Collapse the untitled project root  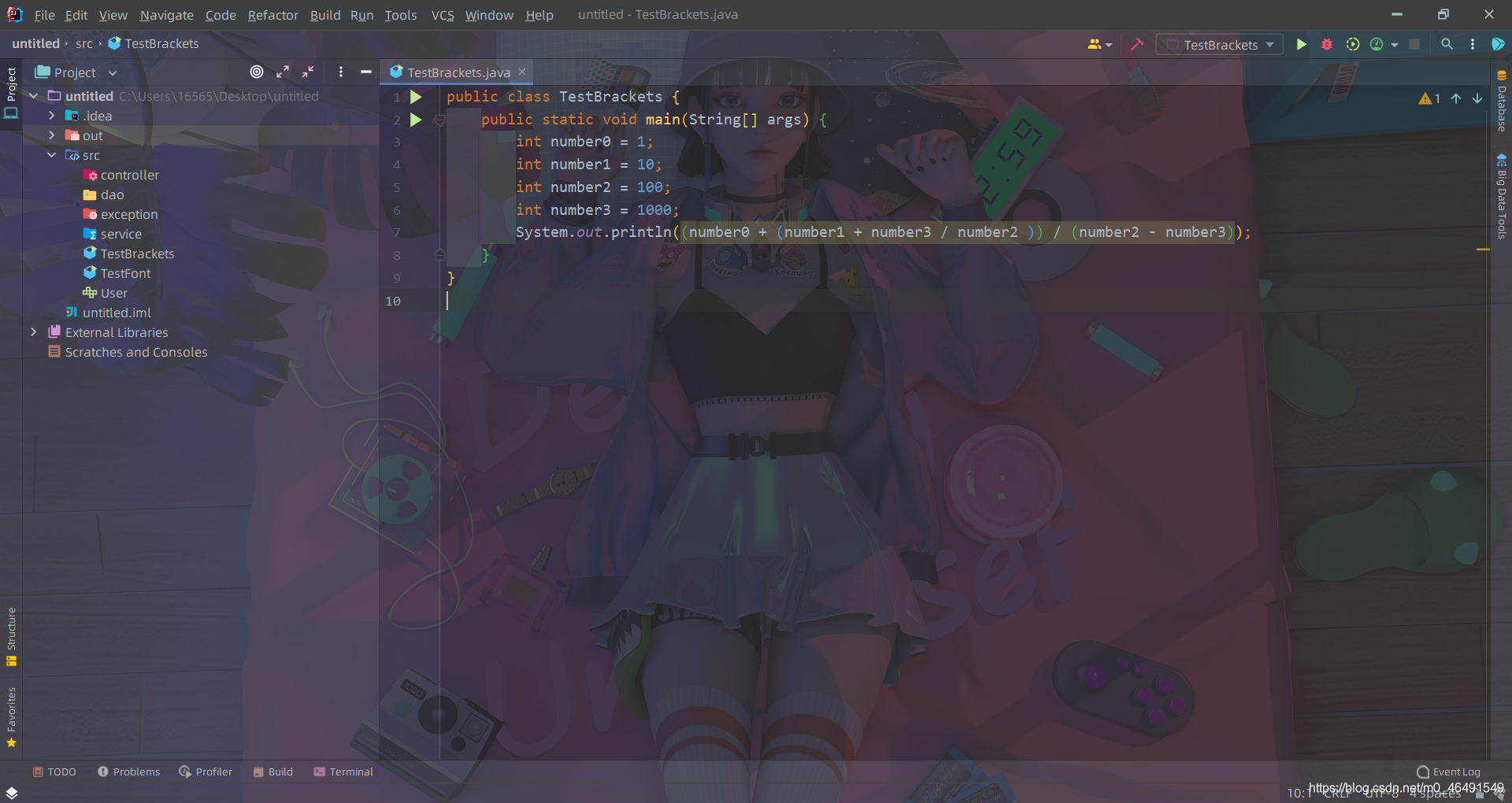34,96
